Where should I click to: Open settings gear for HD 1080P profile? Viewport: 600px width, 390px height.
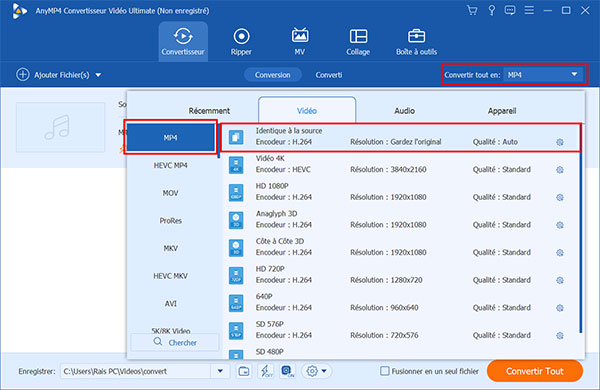(560, 197)
